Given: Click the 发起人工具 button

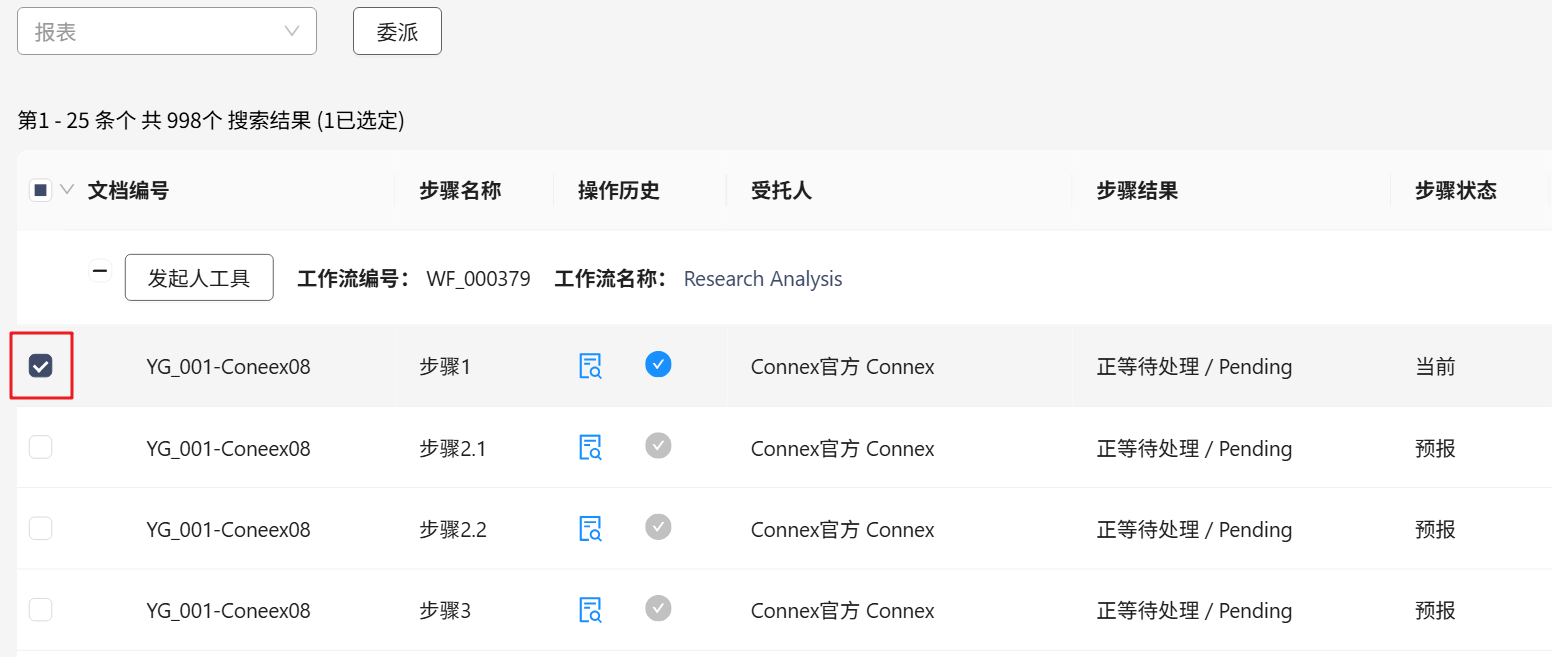Looking at the screenshot, I should 199,278.
